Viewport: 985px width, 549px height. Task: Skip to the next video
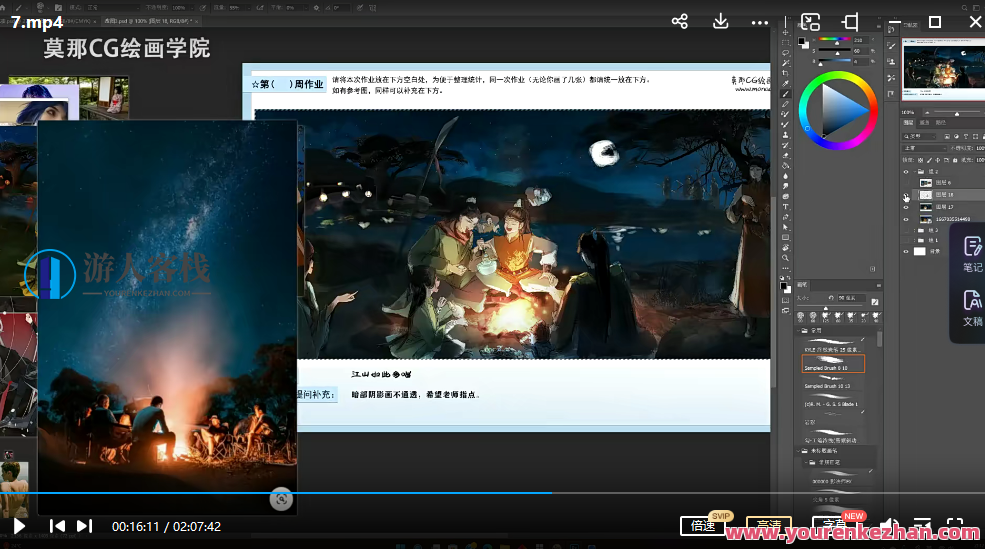point(84,526)
